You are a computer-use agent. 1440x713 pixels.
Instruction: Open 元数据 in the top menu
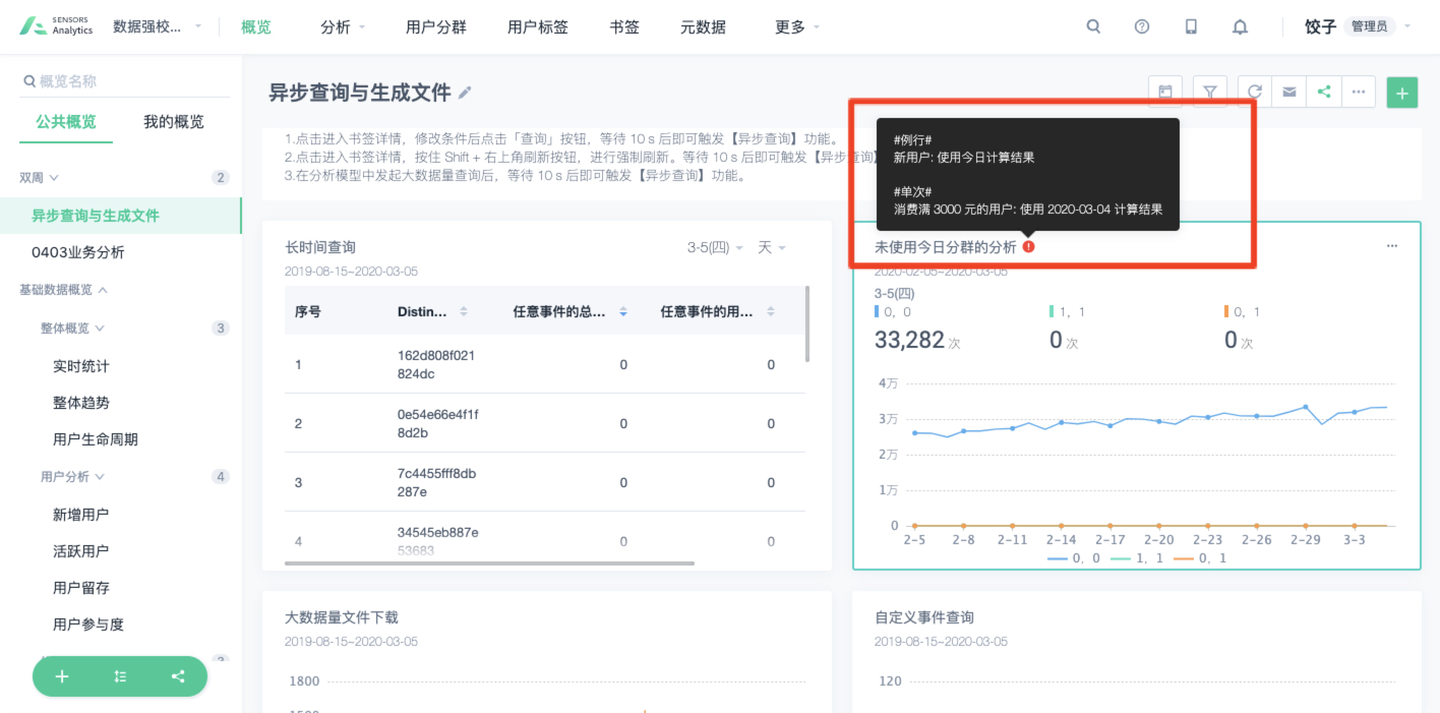(703, 27)
